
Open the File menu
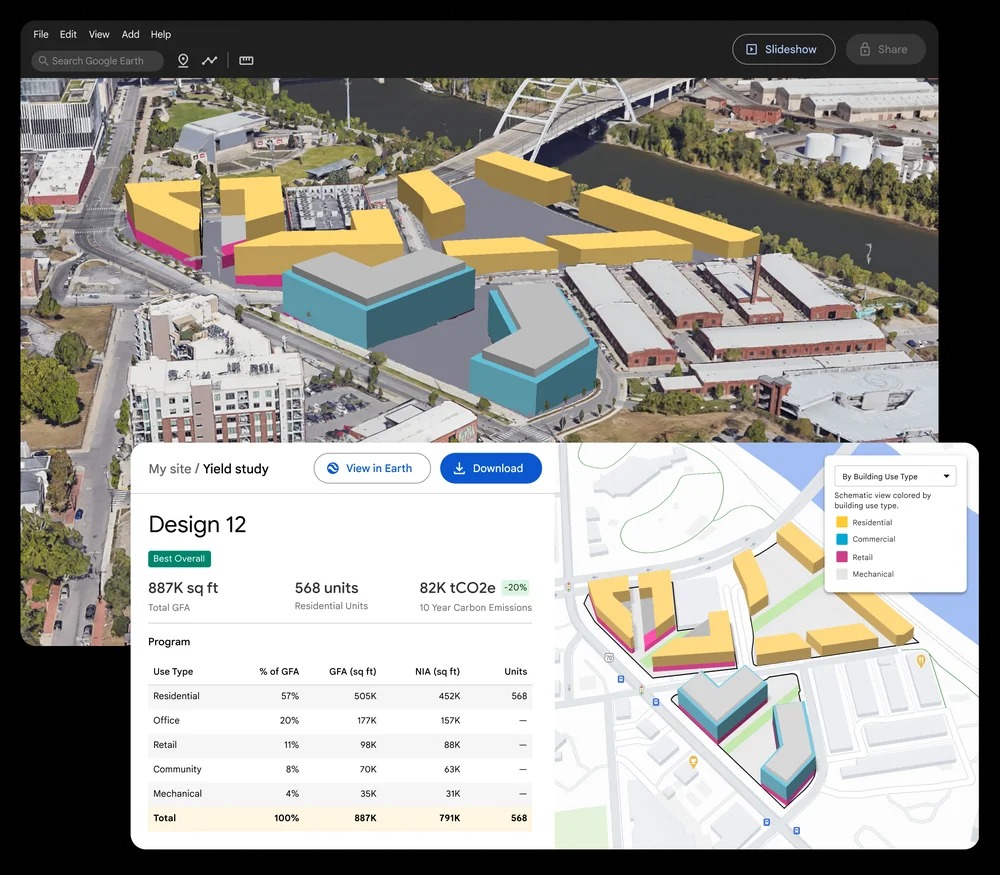tap(41, 34)
